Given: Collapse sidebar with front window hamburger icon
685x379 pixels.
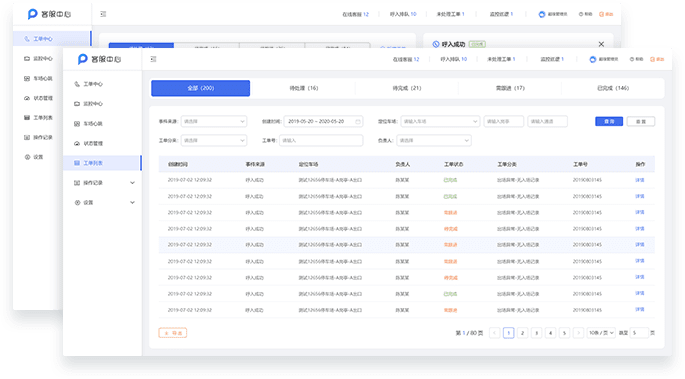Looking at the screenshot, I should click(x=153, y=59).
